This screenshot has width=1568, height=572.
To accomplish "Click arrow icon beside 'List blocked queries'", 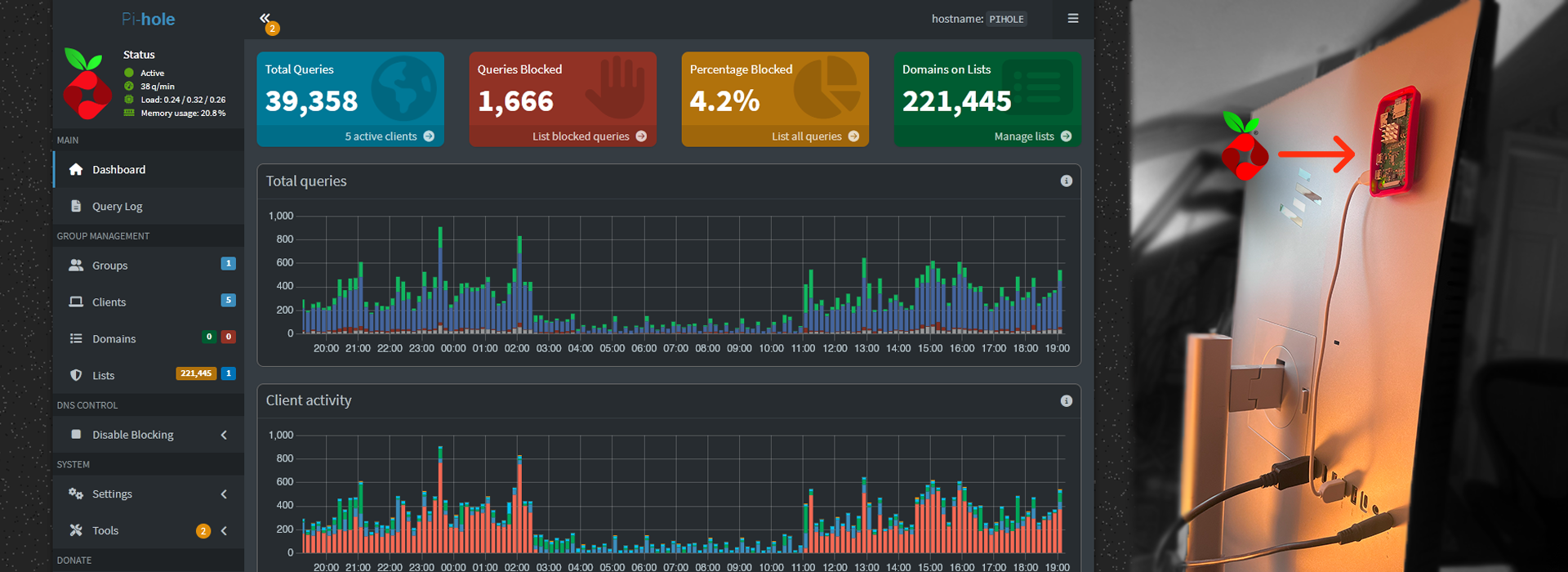I will pyautogui.click(x=641, y=136).
